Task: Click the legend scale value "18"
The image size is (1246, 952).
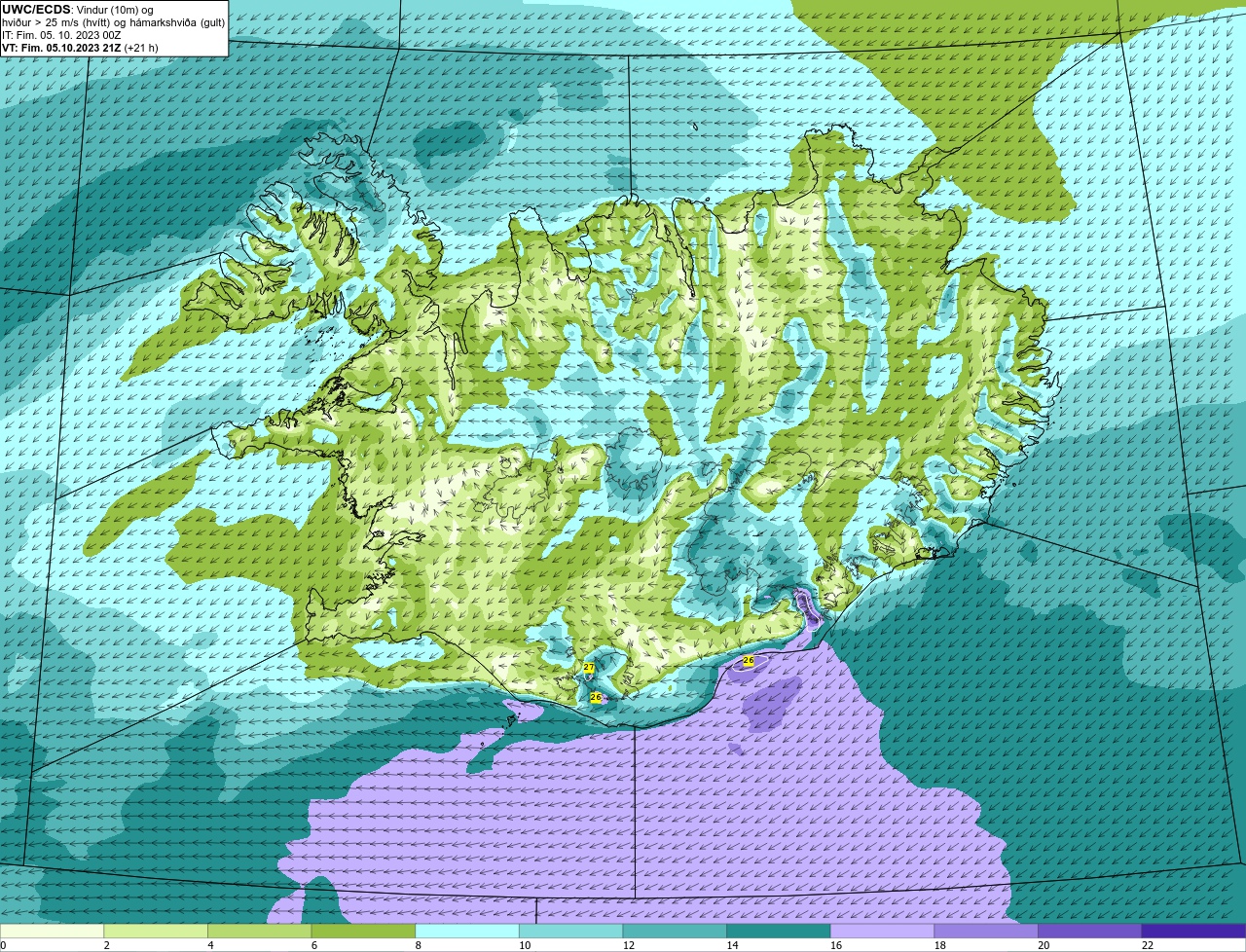Action: (x=940, y=945)
